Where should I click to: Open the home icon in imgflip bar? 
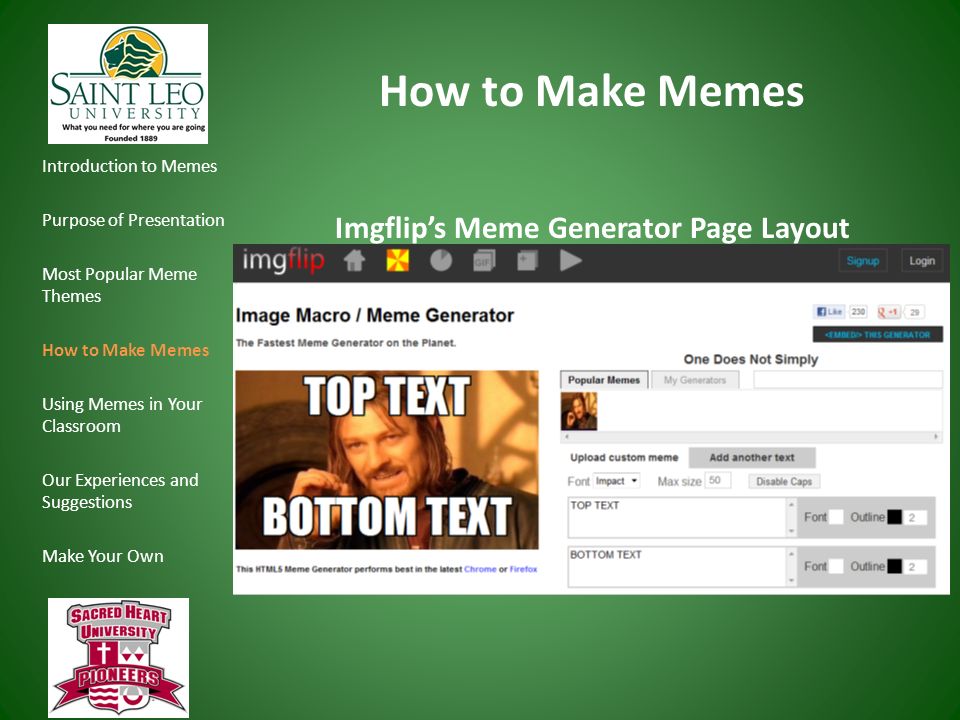click(x=354, y=260)
